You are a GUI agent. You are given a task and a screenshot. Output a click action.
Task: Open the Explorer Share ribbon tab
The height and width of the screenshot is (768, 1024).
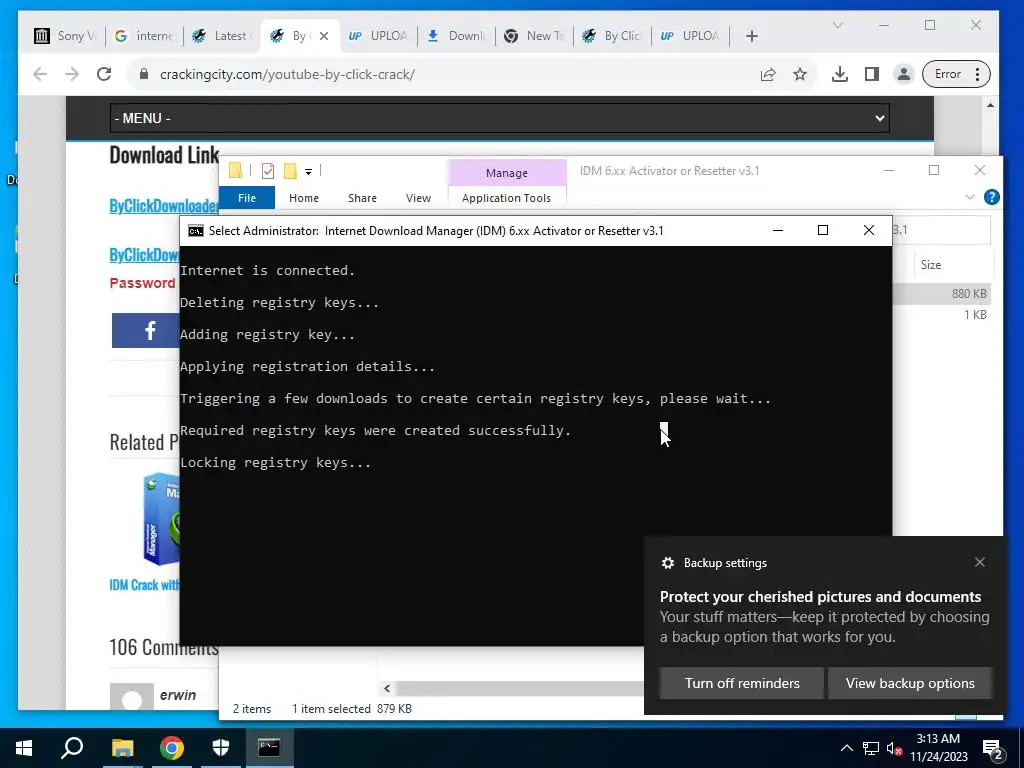[362, 198]
